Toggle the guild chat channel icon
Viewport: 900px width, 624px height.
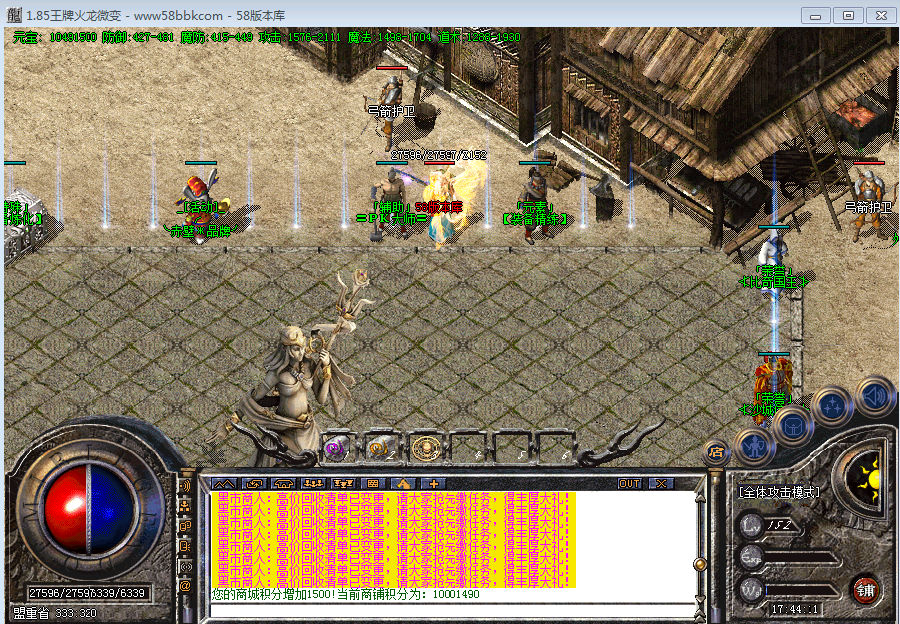click(x=185, y=526)
